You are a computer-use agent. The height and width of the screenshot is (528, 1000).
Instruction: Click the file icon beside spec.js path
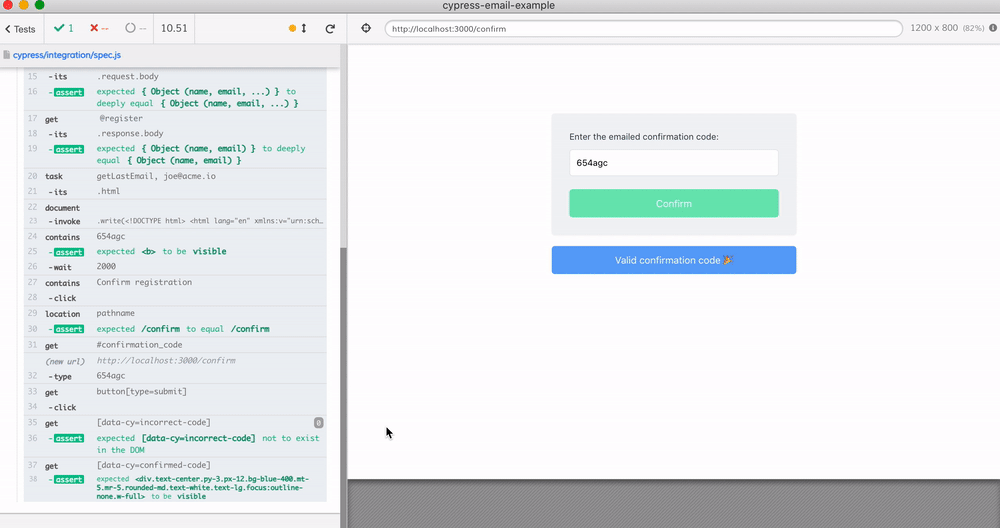(x=7, y=55)
